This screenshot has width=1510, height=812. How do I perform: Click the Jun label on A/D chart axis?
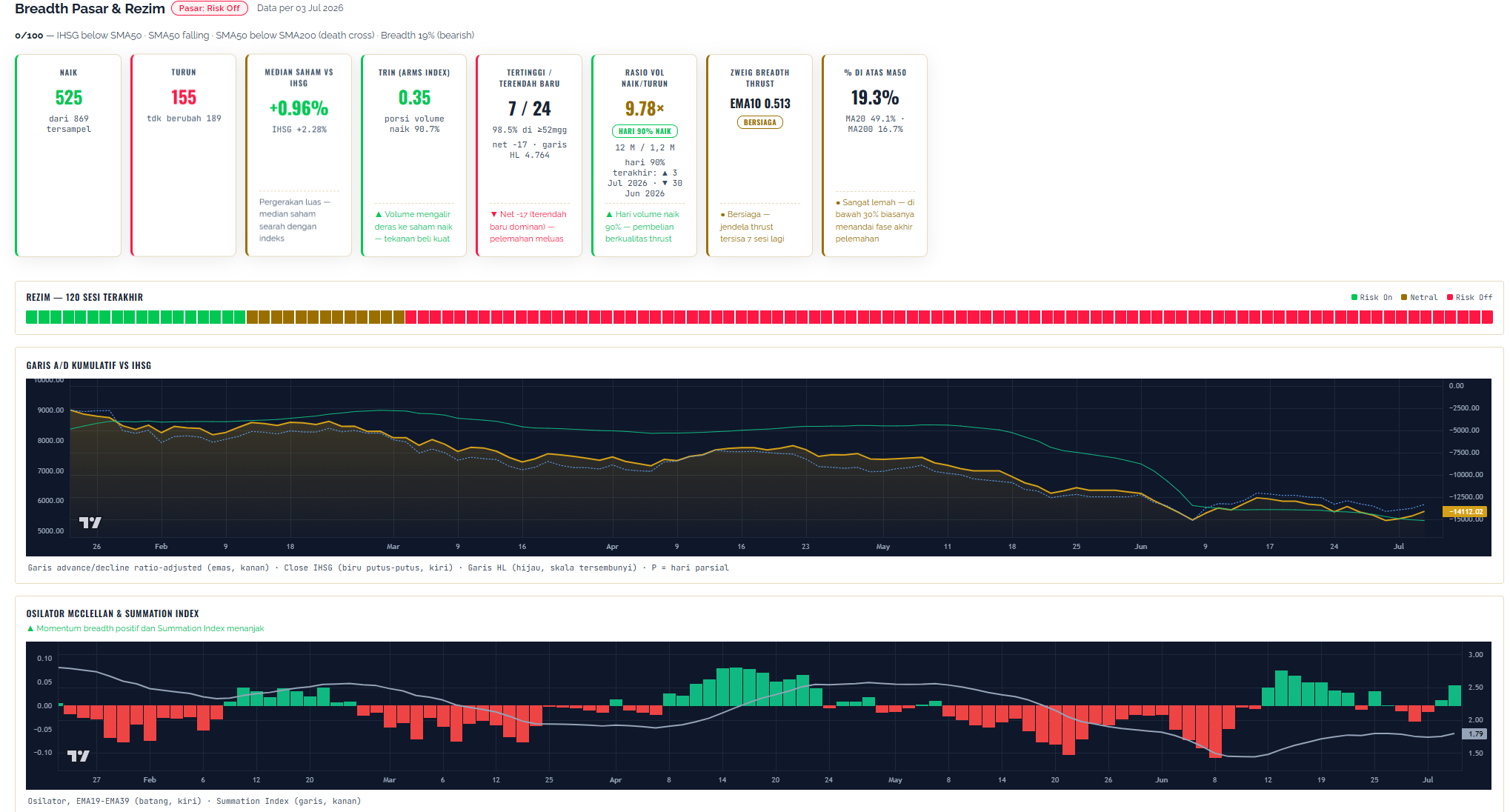(x=1140, y=547)
